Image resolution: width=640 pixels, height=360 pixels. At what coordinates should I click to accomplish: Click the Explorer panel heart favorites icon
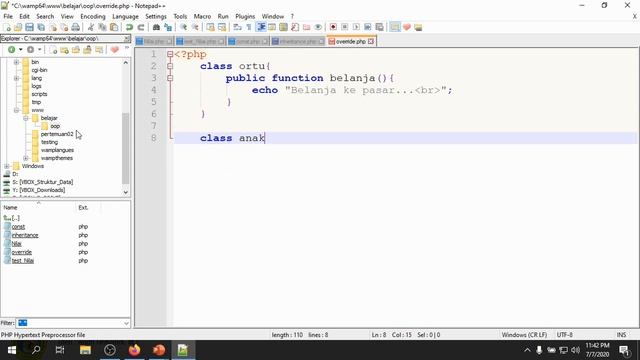coord(115,50)
